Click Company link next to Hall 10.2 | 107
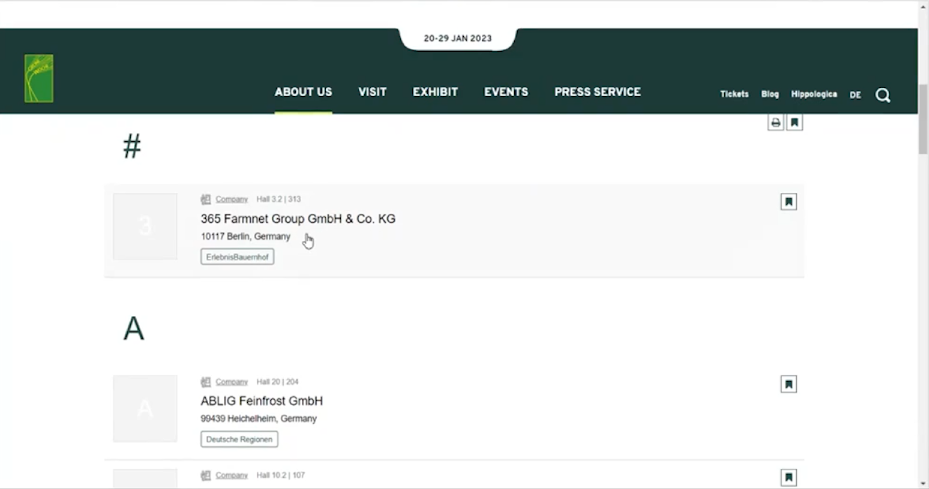The width and height of the screenshot is (929, 489). click(232, 475)
